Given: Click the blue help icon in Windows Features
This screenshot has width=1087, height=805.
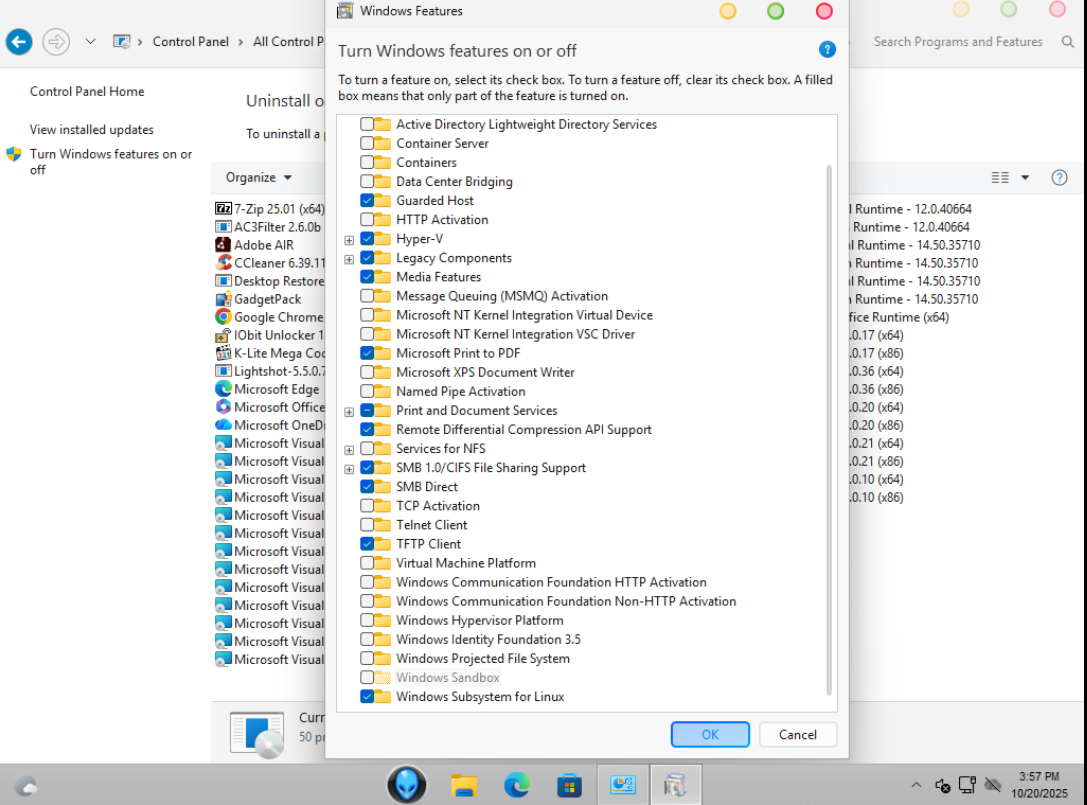Looking at the screenshot, I should pos(826,49).
